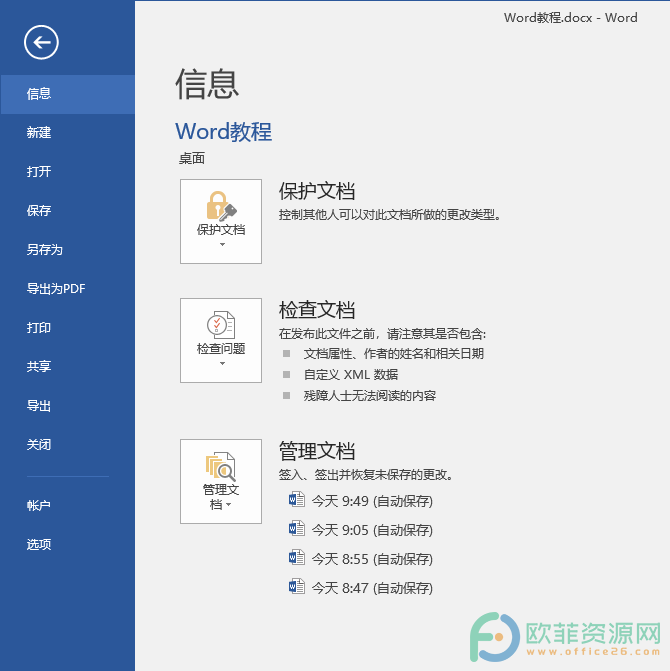Click the 文档属性、作者的姓名和相关日期 line
This screenshot has height=671, width=670.
click(394, 354)
